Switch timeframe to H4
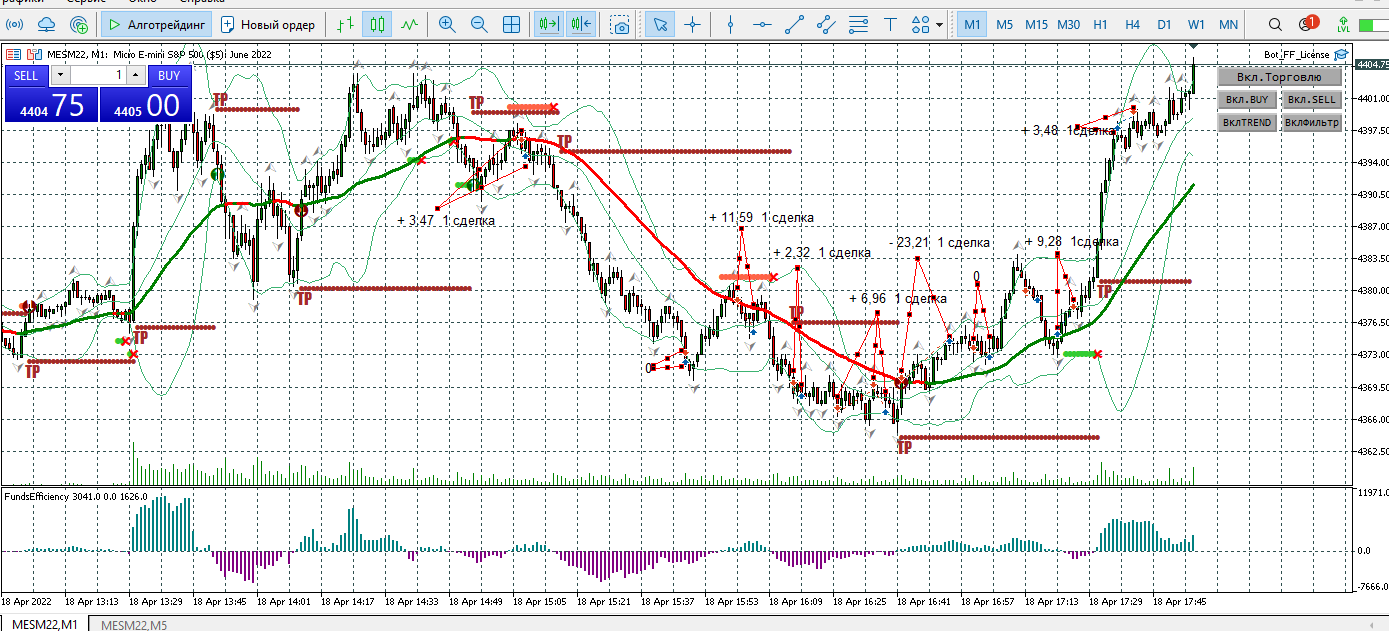 click(x=1132, y=24)
